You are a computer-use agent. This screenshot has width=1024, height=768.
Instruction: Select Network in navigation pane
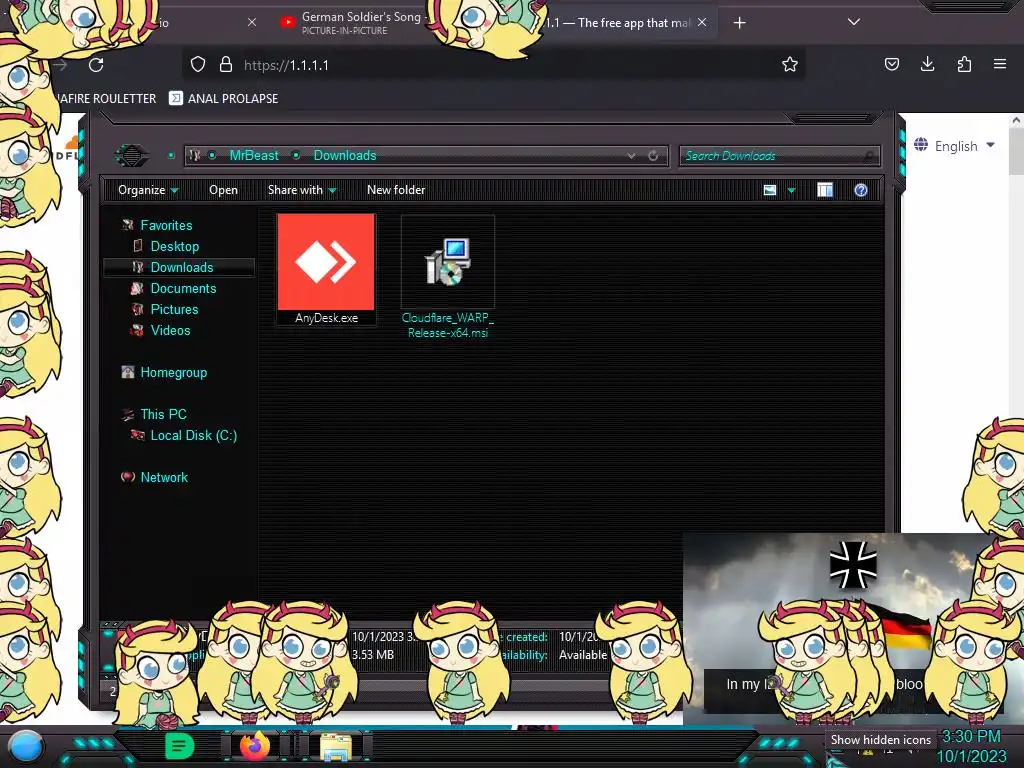pyautogui.click(x=163, y=477)
